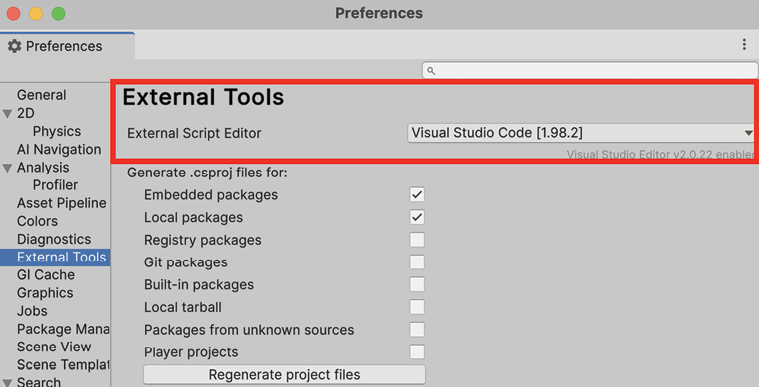This screenshot has width=759, height=387.
Task: Collapse the 2D section triangle
Action: click(7, 114)
